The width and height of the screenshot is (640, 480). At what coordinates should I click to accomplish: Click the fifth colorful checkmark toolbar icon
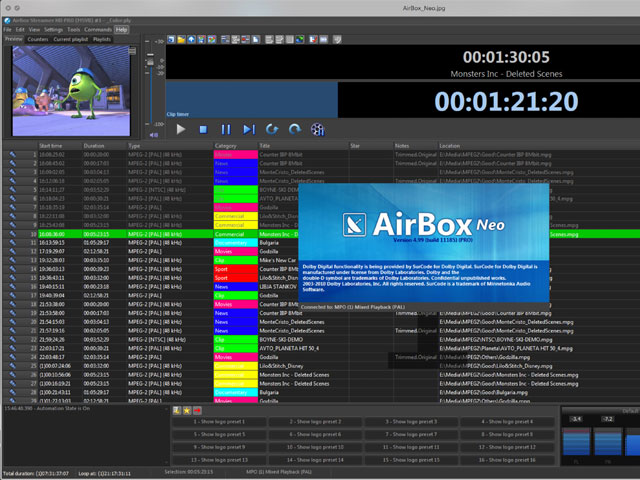211,40
